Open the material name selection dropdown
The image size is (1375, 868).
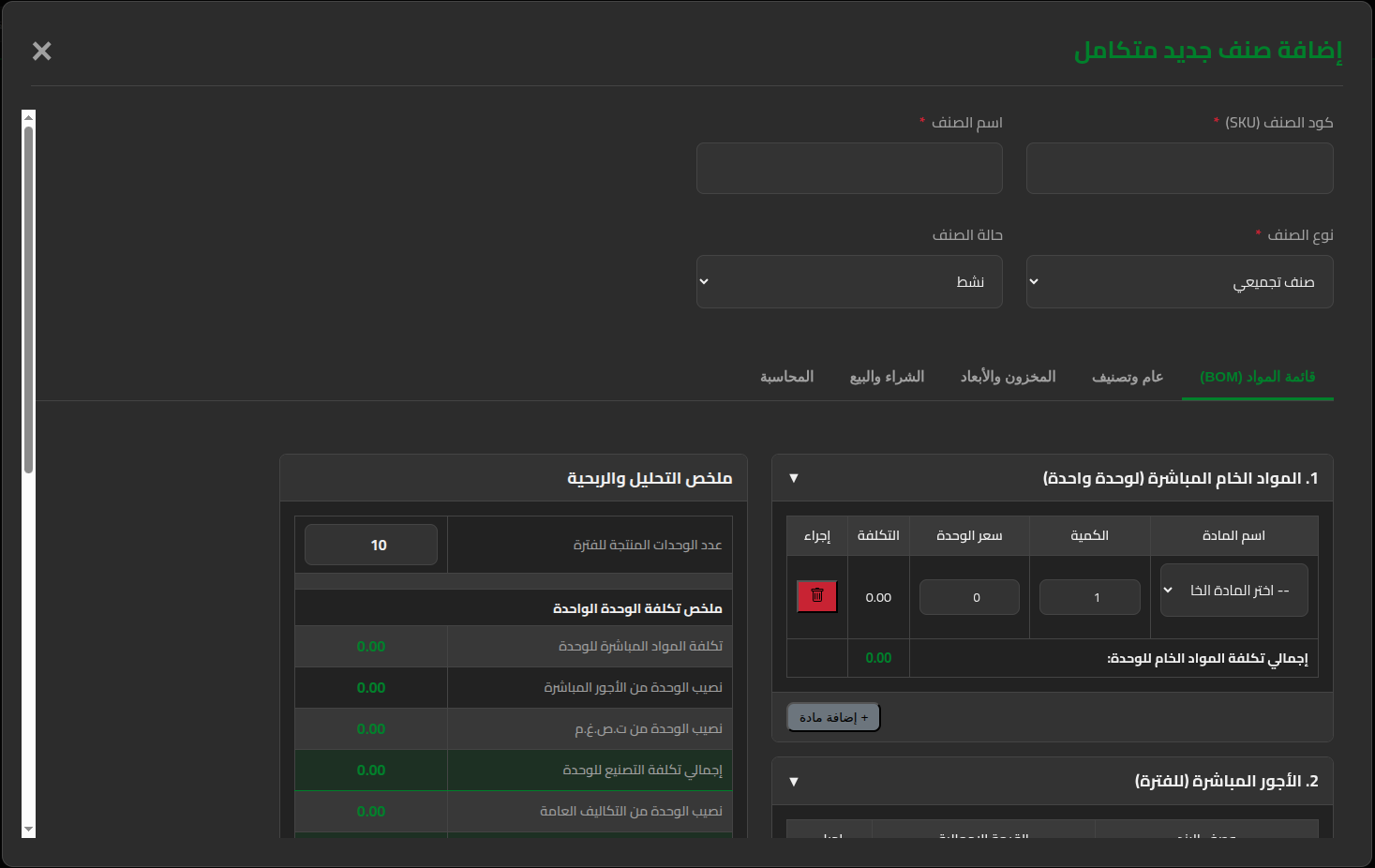click(x=1233, y=591)
